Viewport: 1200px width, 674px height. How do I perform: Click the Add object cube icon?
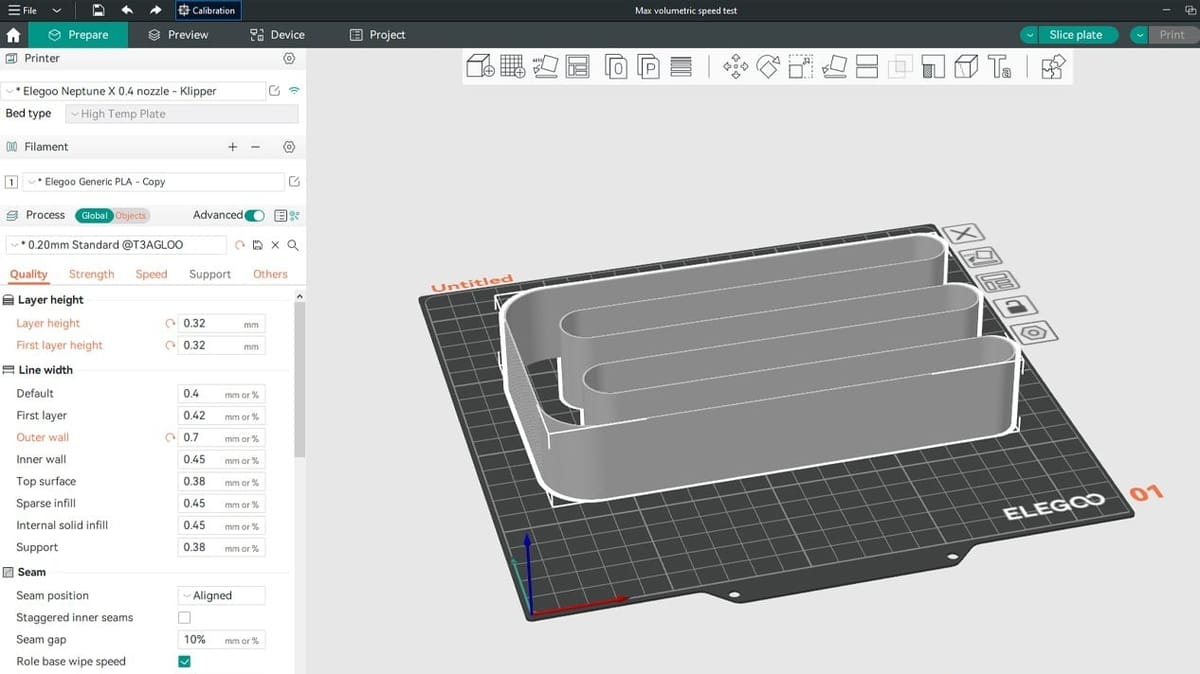[480, 67]
